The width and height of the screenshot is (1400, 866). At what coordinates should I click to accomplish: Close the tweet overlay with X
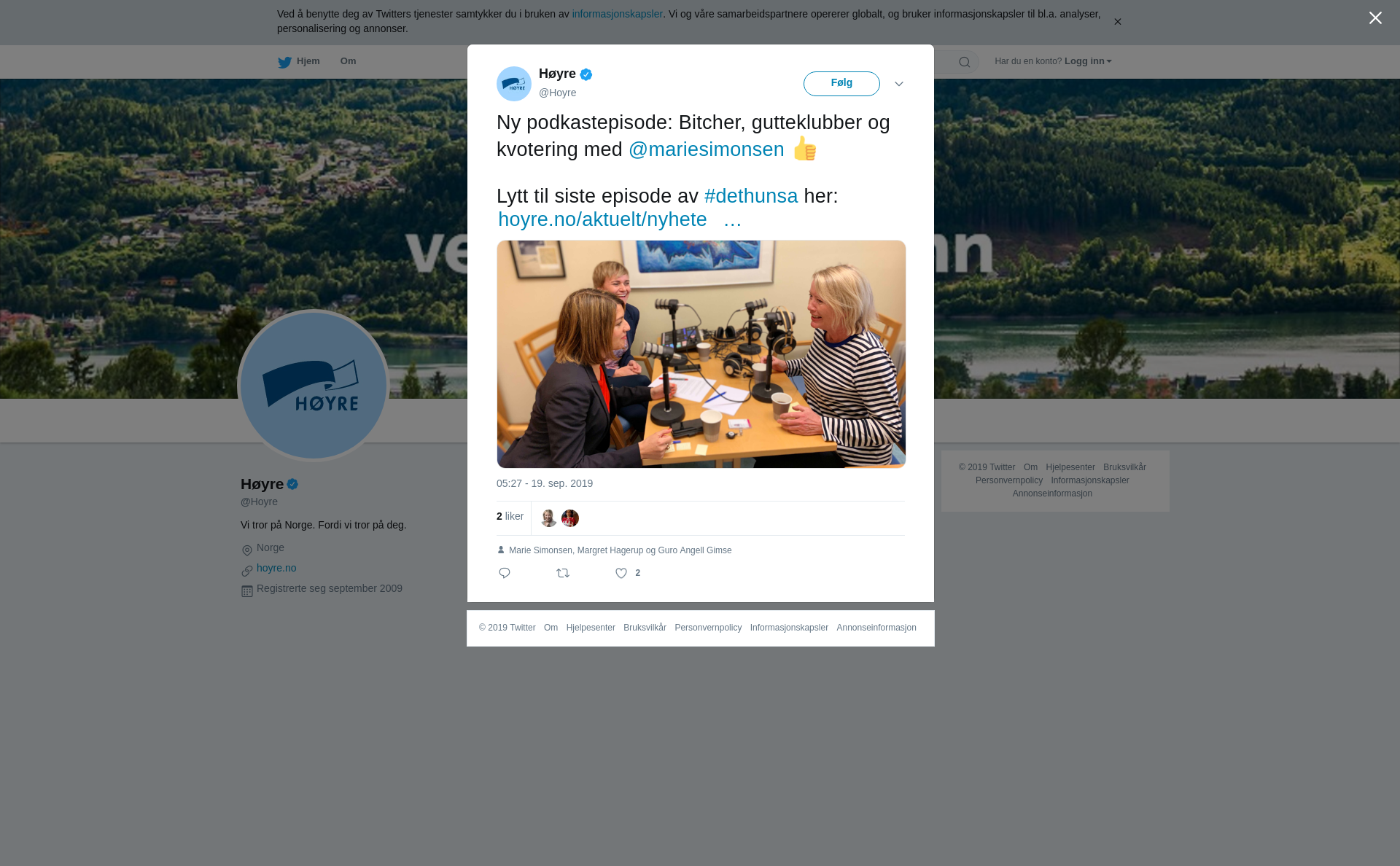pos(1375,18)
